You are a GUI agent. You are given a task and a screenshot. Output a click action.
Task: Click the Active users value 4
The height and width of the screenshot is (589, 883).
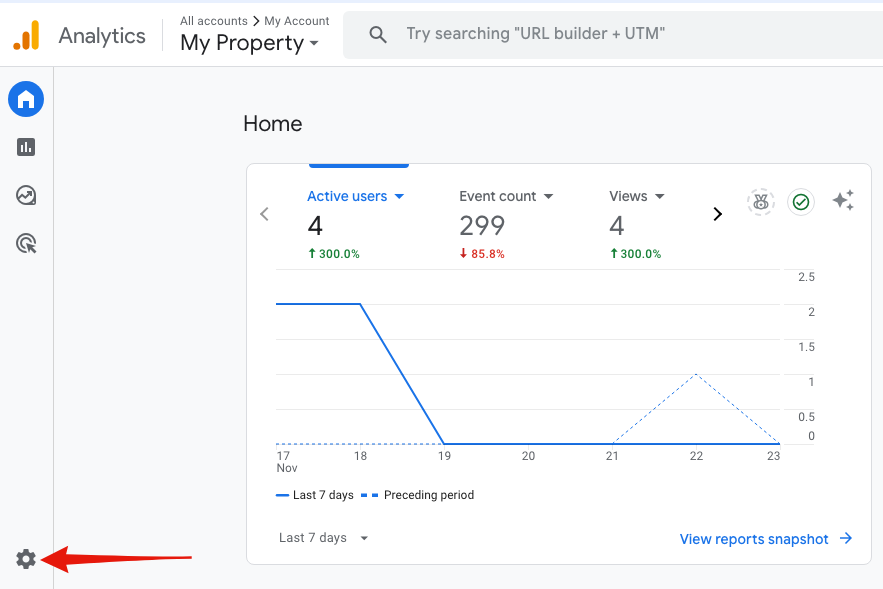(315, 226)
